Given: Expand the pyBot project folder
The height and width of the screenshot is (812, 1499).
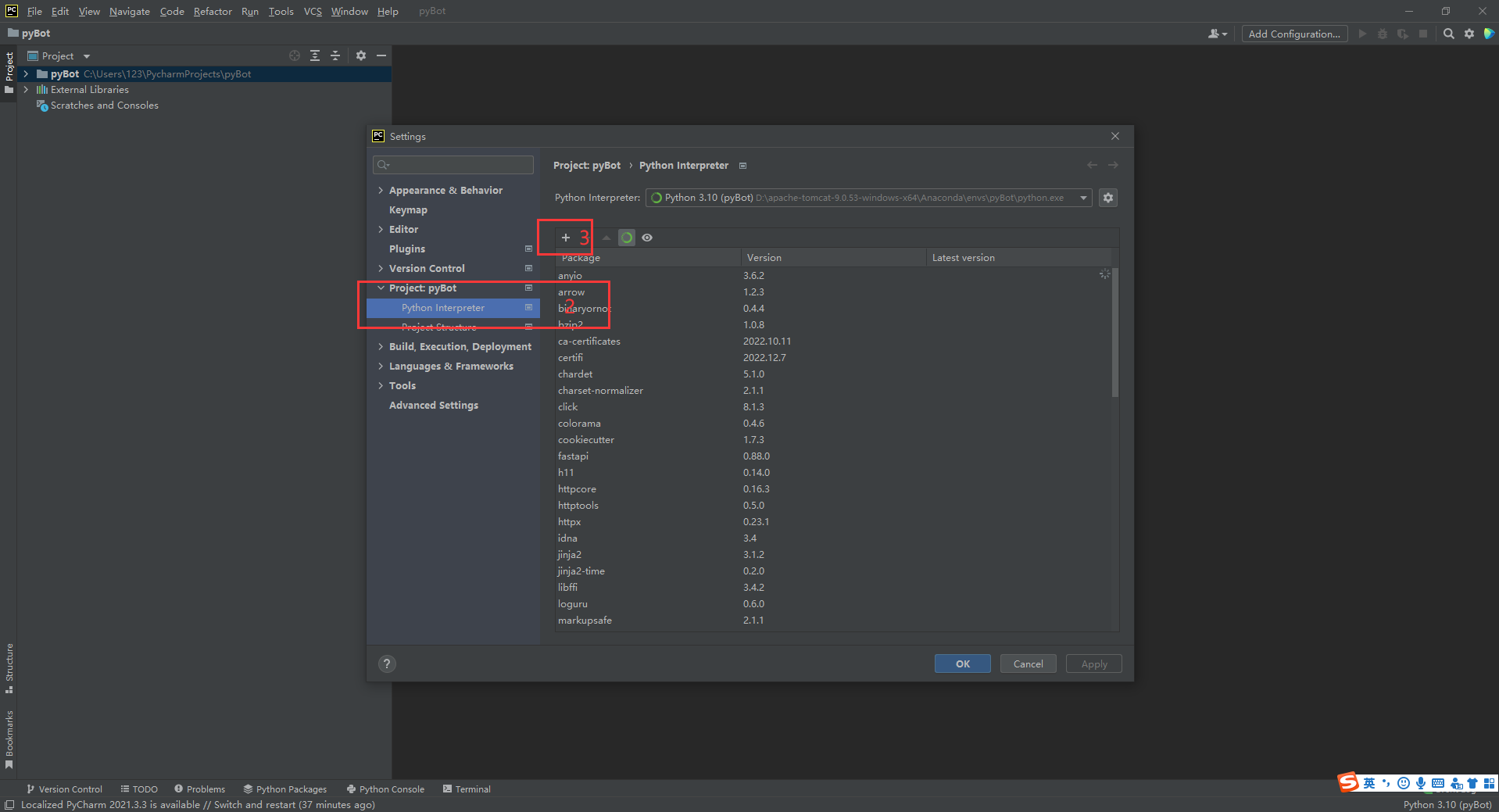Looking at the screenshot, I should (x=26, y=74).
